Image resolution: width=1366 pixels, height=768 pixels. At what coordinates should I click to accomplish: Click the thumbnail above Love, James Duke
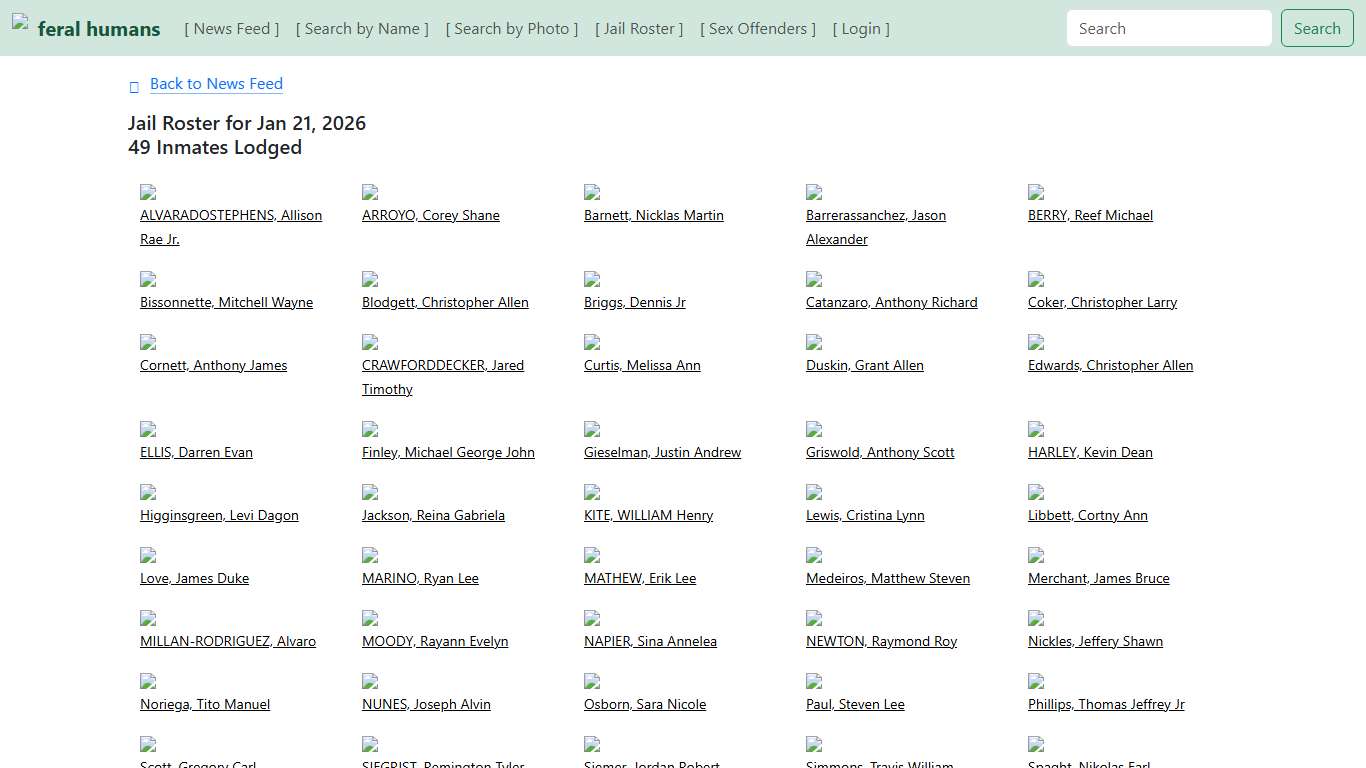click(x=148, y=555)
